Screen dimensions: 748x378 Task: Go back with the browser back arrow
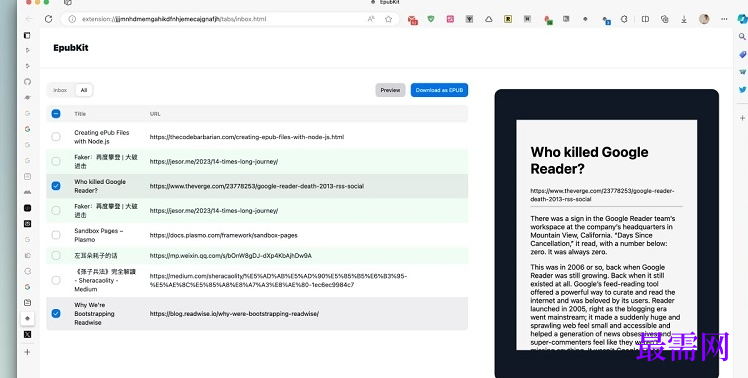click(x=29, y=19)
